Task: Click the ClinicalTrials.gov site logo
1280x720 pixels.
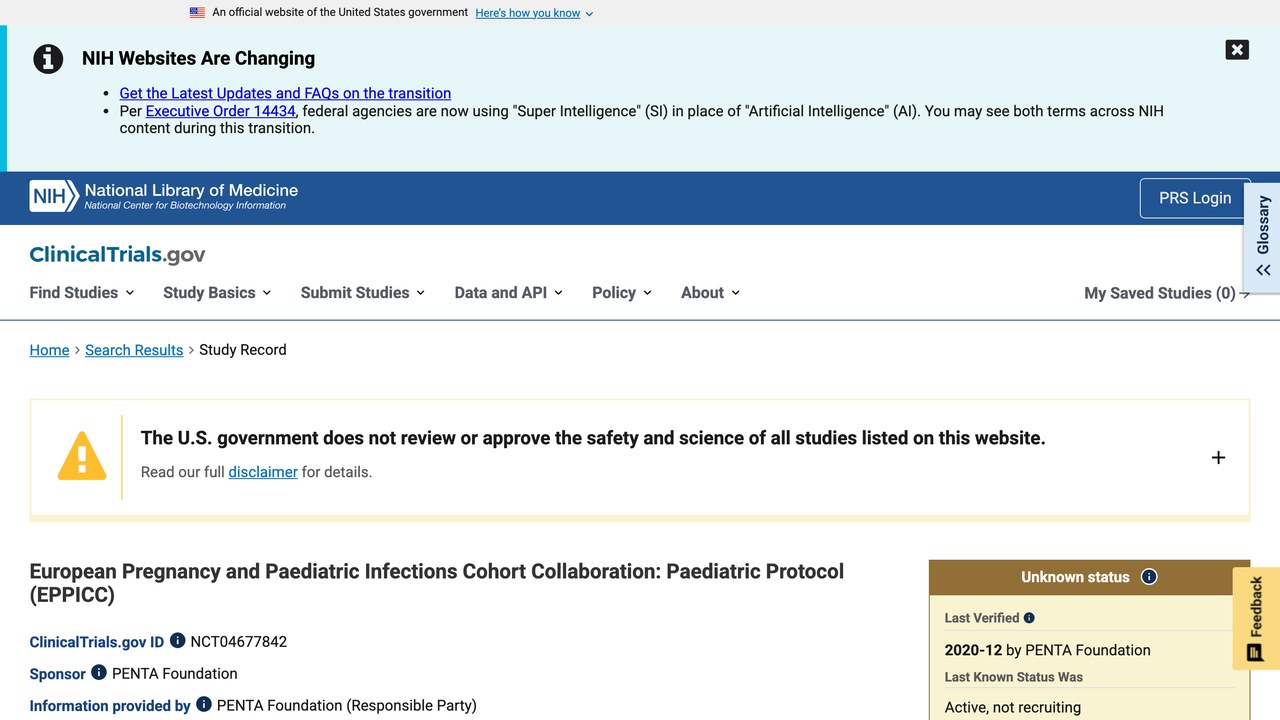Action: 117,255
